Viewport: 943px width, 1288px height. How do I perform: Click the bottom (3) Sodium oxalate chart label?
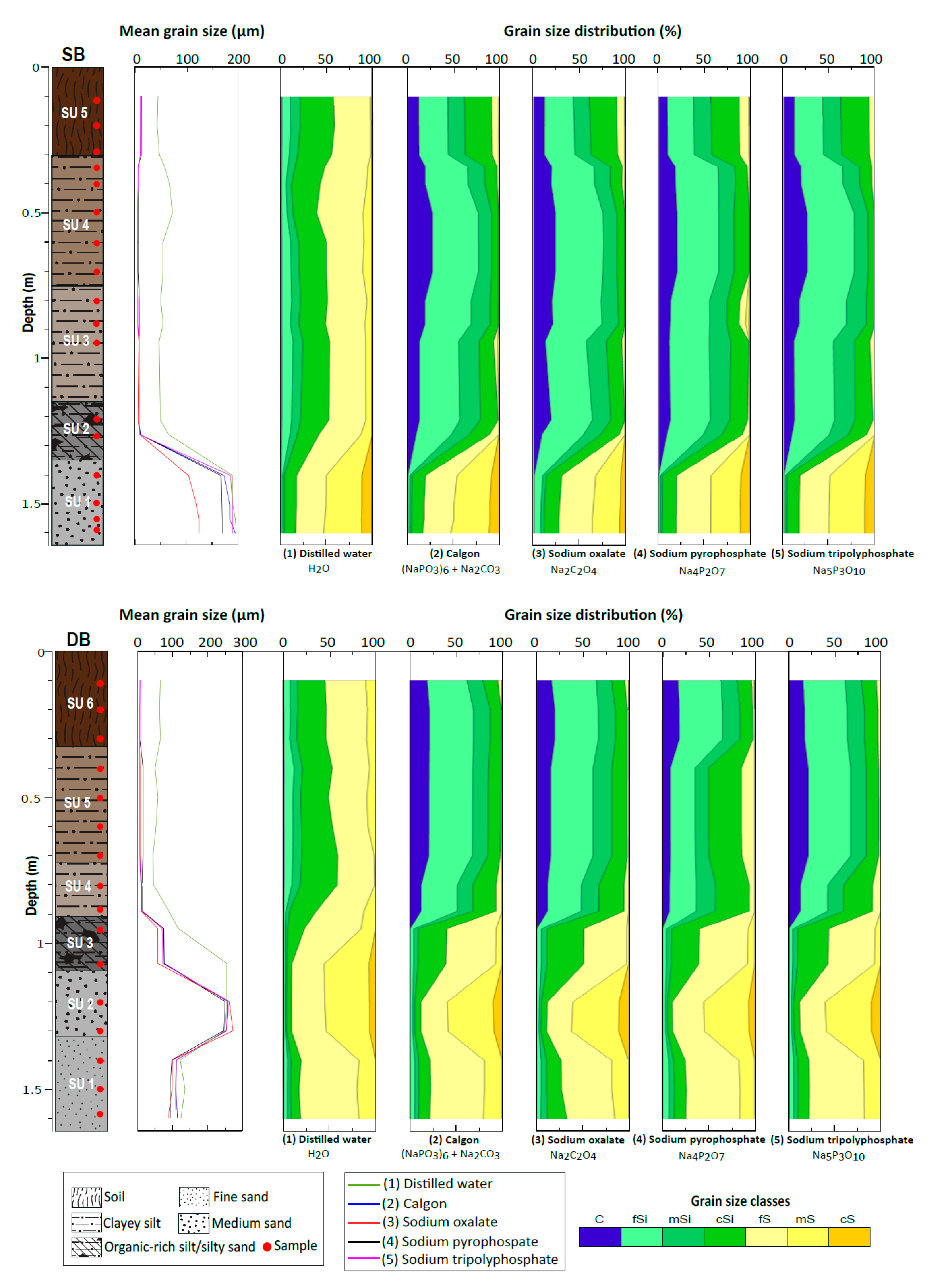[x=578, y=1140]
